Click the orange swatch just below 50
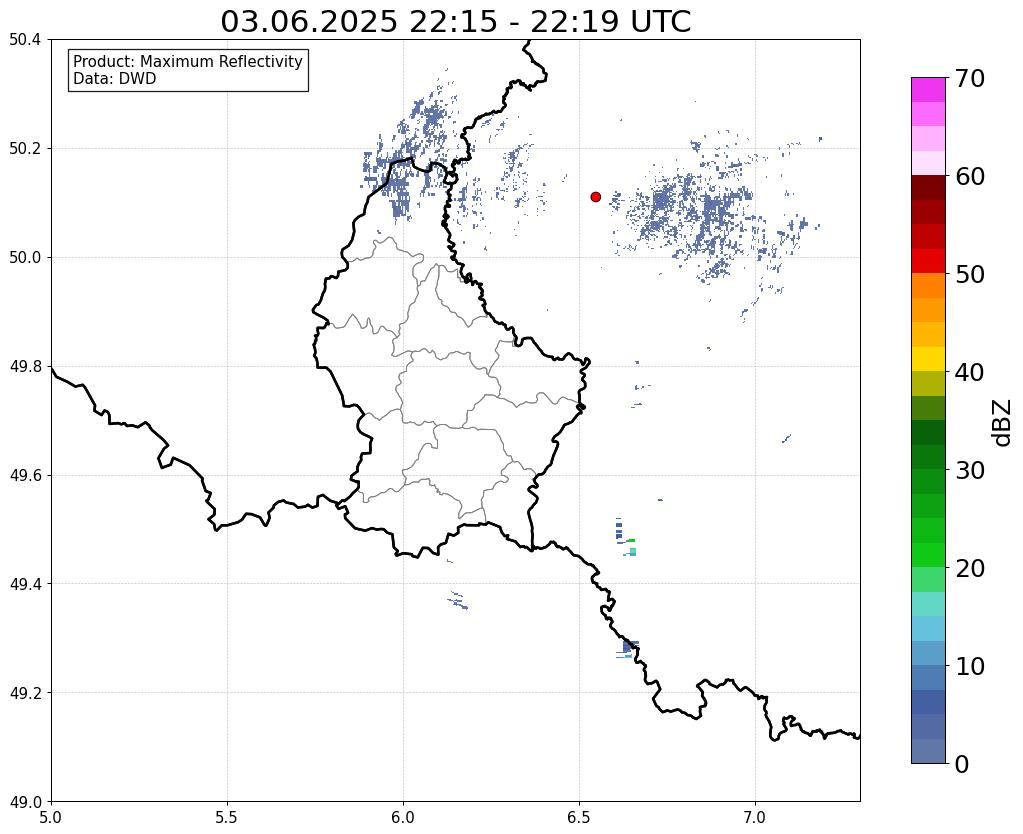Viewport: 1023px width, 834px height. tap(928, 285)
